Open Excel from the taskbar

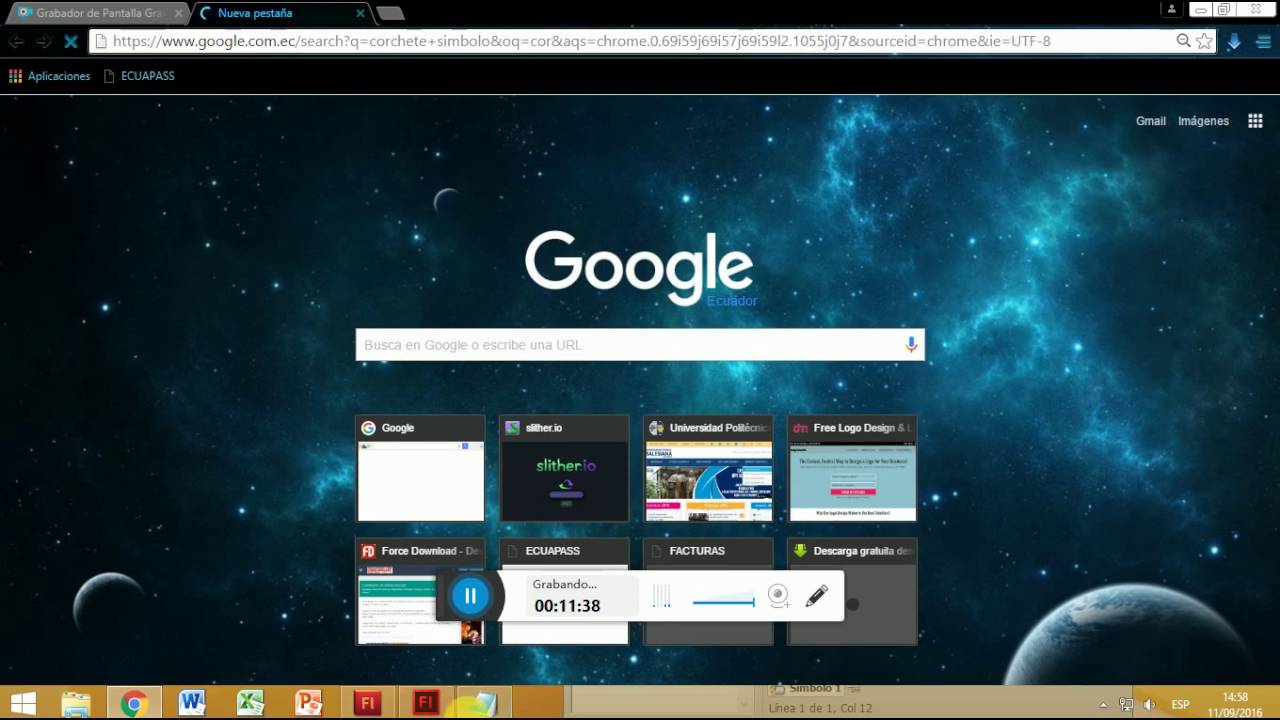(250, 703)
